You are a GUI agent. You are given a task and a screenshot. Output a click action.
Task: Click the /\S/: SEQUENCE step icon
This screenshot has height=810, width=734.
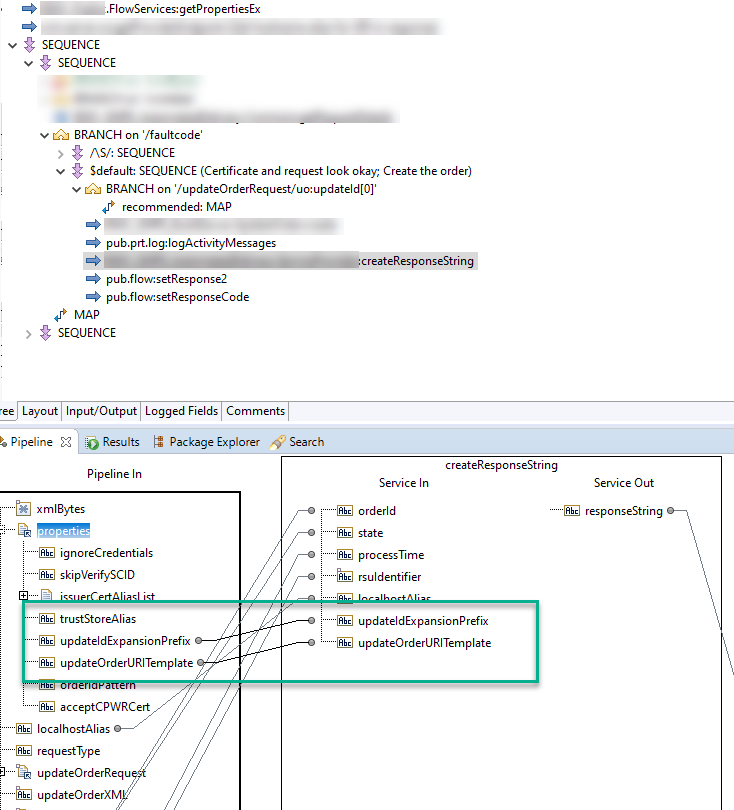pos(77,153)
